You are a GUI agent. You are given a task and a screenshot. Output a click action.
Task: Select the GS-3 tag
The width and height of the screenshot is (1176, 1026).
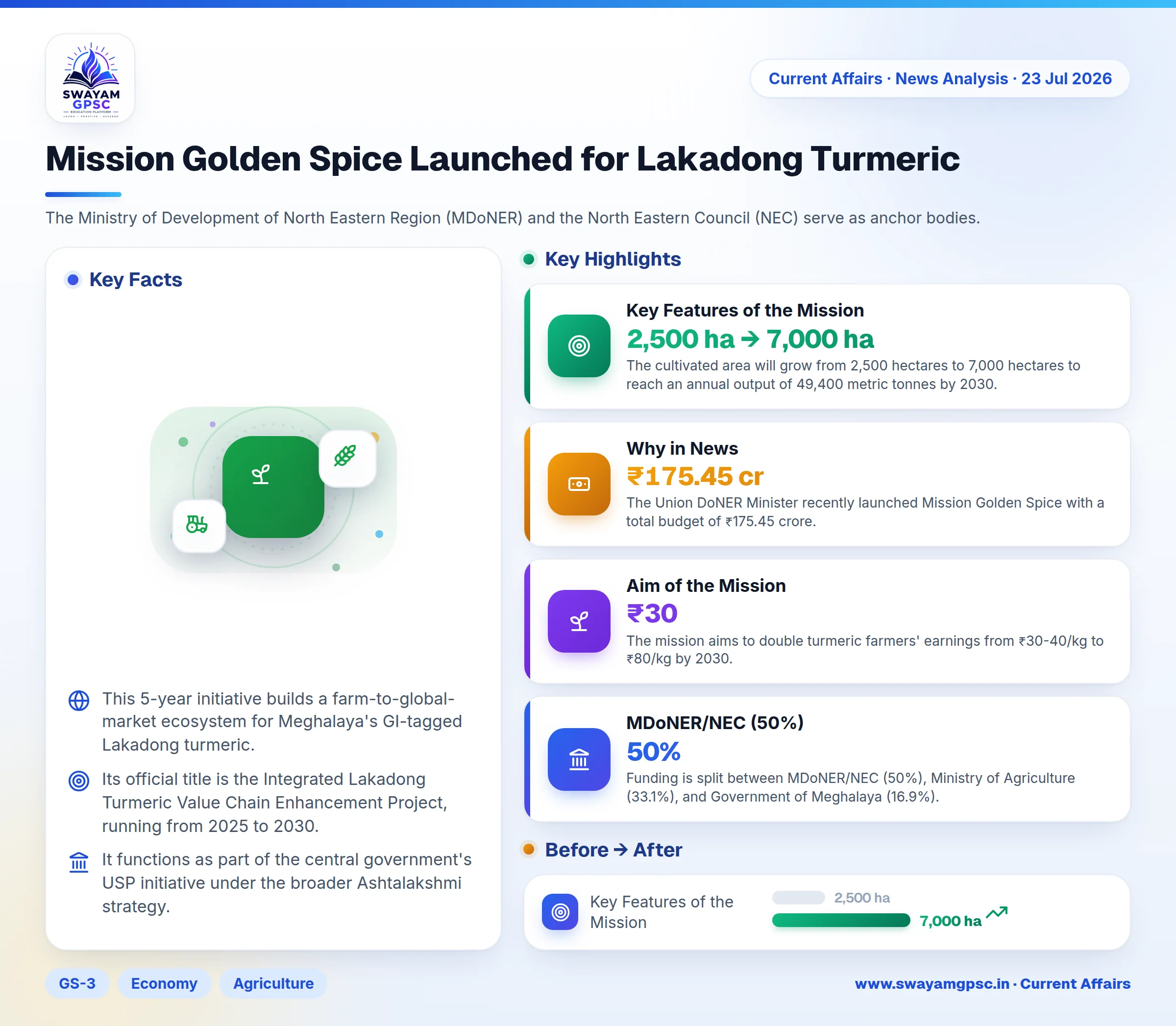[77, 984]
